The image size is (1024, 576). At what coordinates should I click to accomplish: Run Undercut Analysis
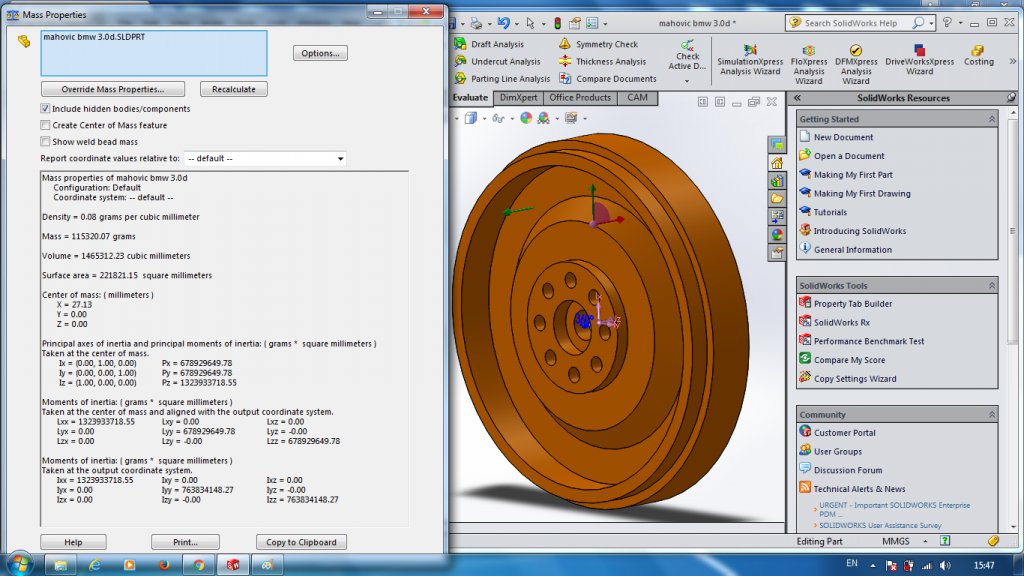point(498,61)
